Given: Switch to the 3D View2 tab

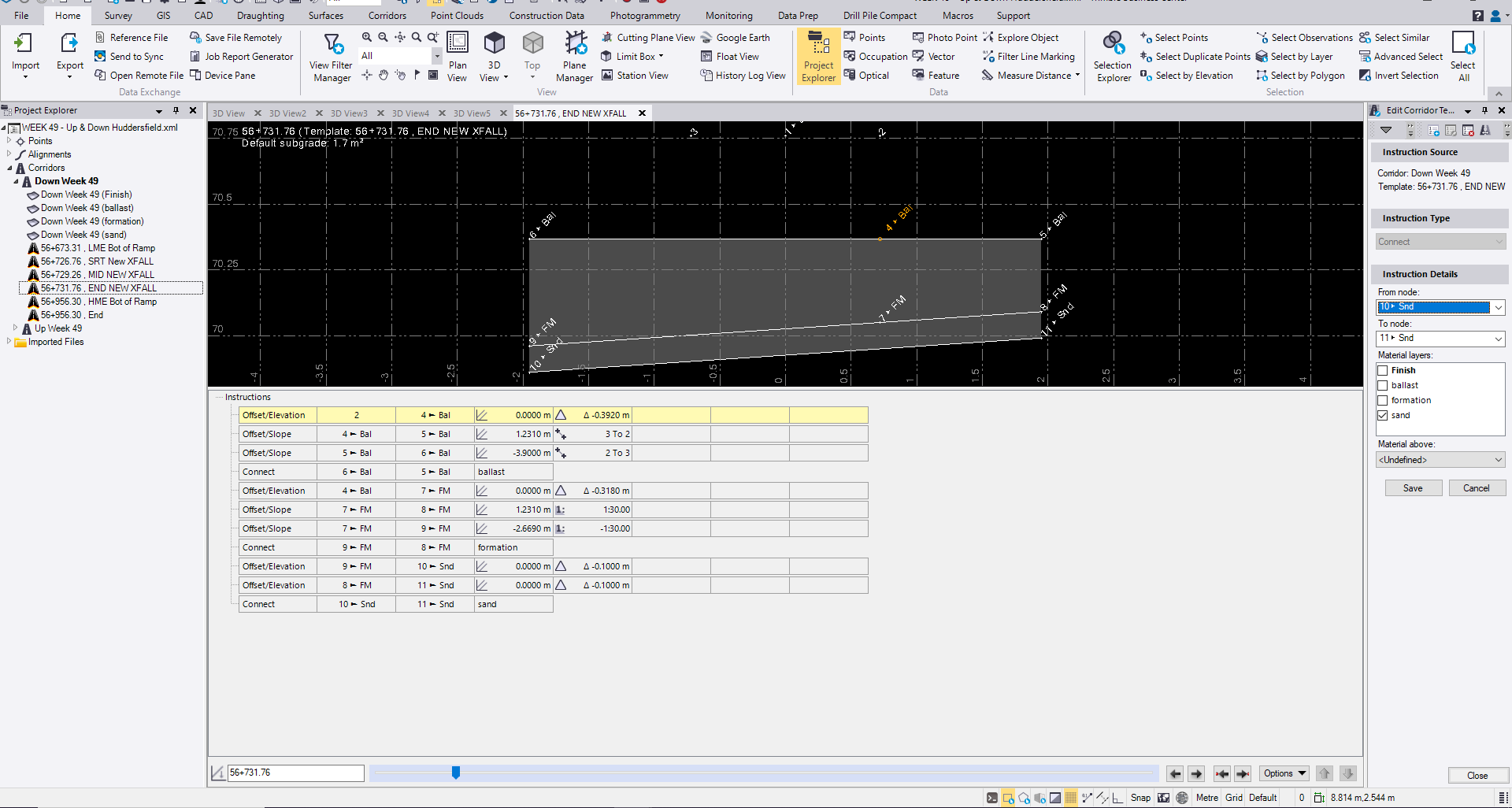Looking at the screenshot, I should coord(287,113).
